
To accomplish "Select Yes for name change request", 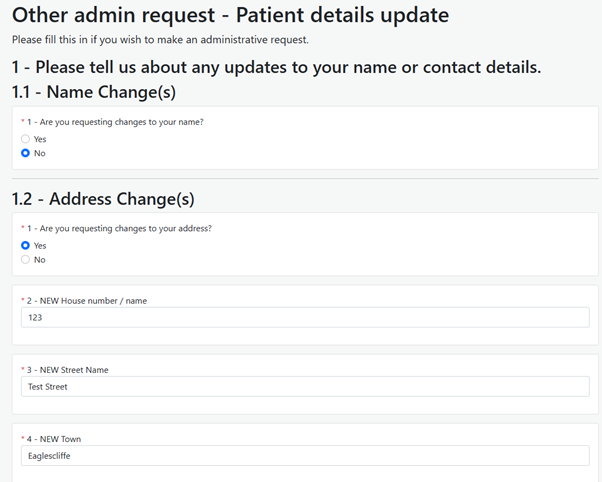I will coord(26,139).
